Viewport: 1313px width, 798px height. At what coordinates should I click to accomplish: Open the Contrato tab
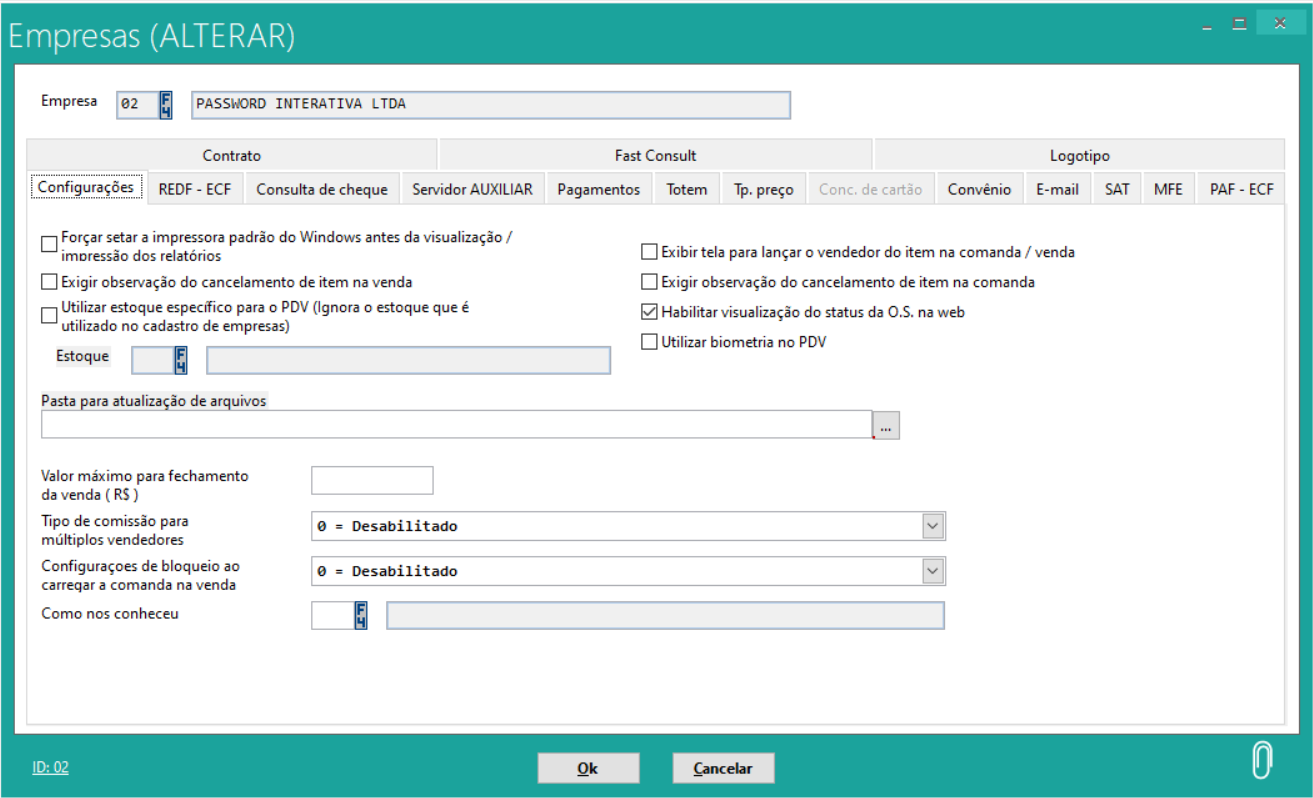click(231, 155)
